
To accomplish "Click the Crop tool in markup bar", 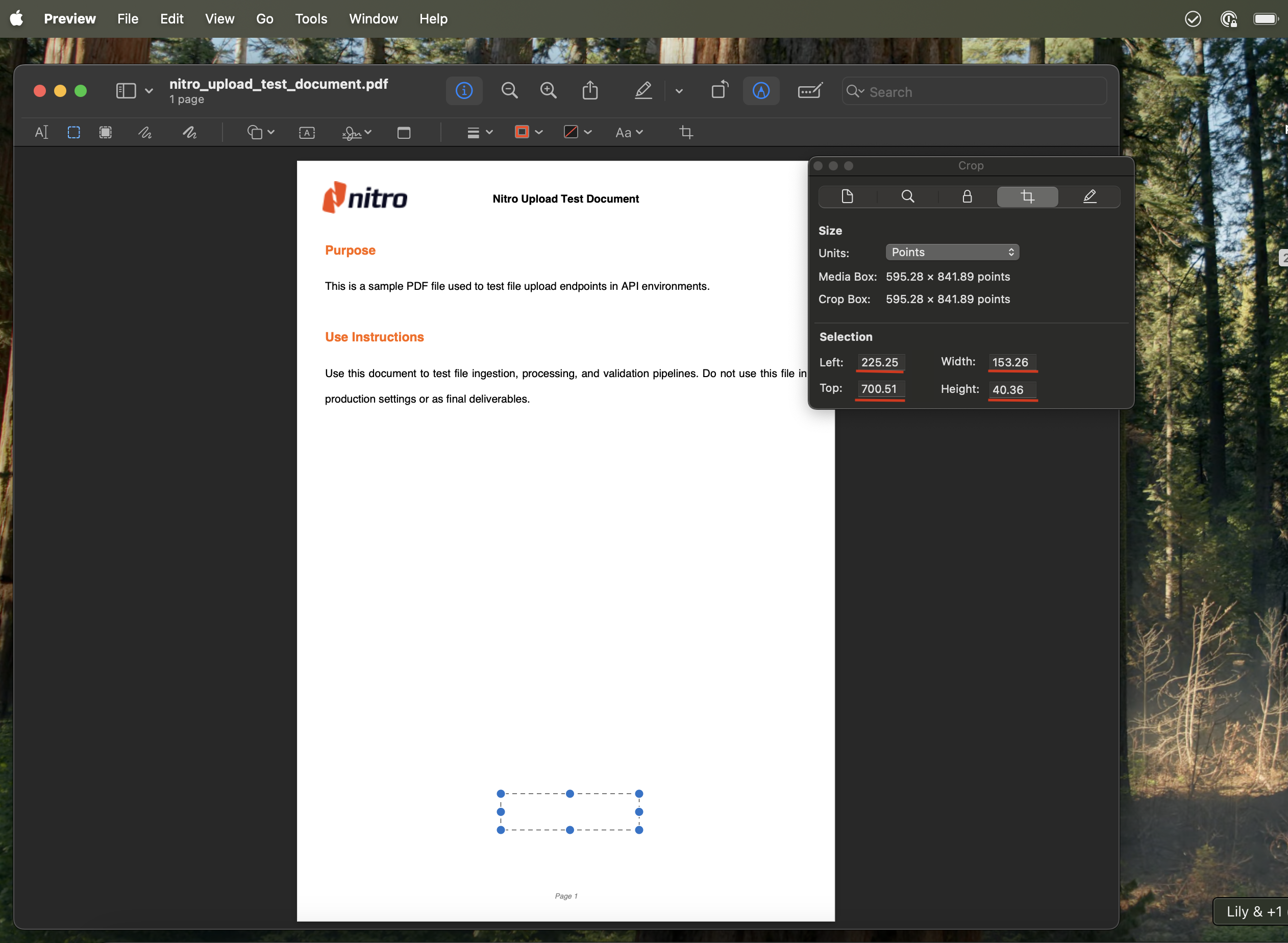I will click(686, 133).
